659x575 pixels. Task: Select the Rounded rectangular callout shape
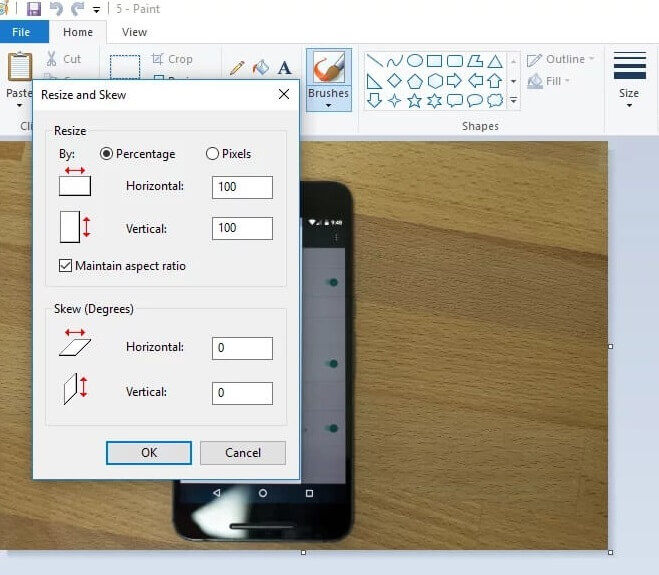(455, 101)
